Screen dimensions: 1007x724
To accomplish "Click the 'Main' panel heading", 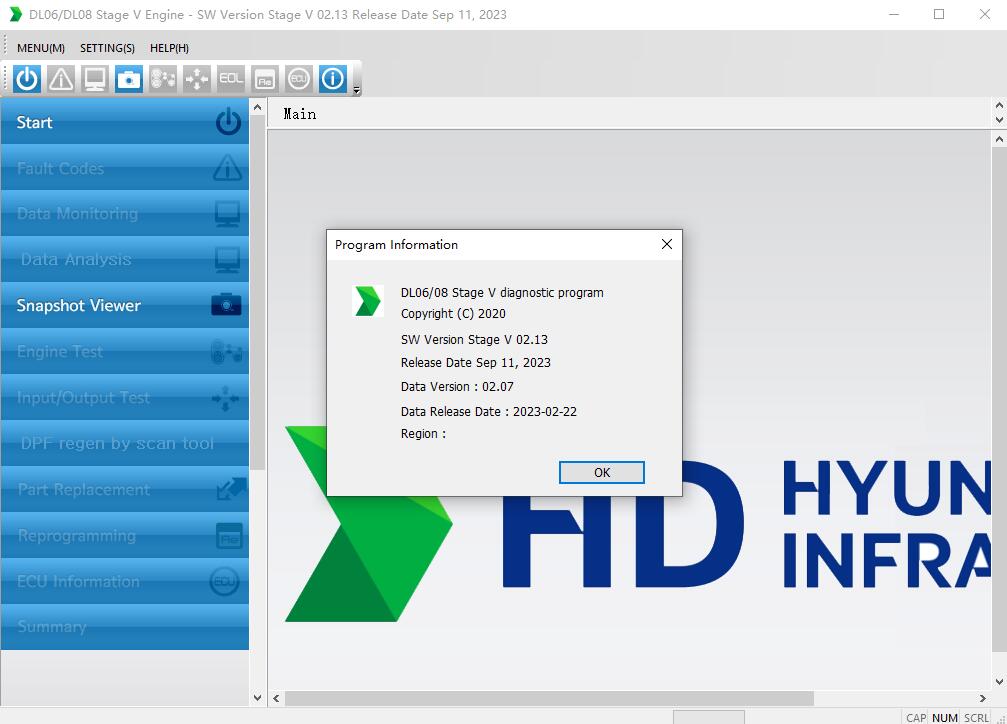I will click(x=300, y=114).
